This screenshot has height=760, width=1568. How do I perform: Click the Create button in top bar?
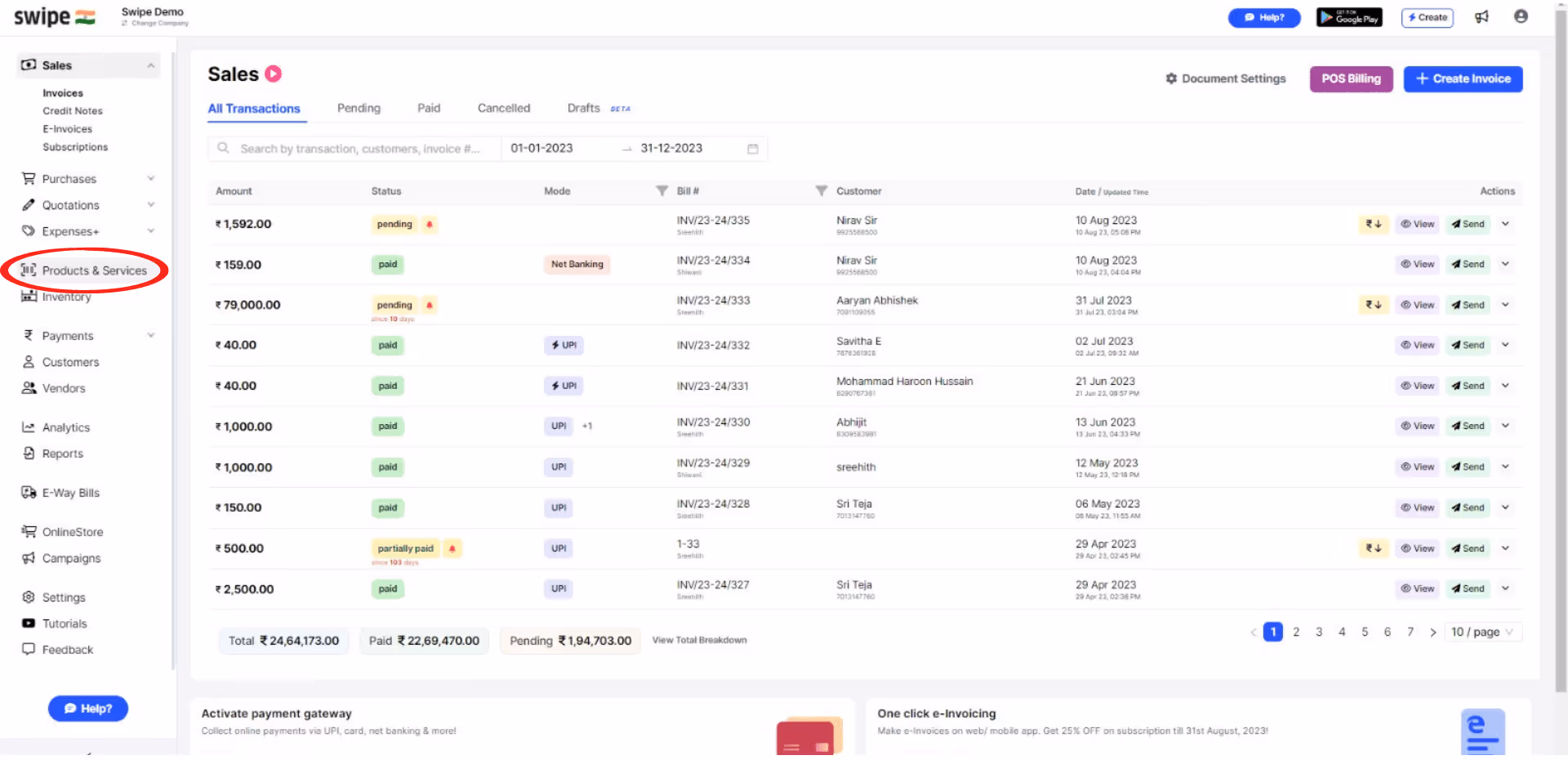tap(1427, 17)
